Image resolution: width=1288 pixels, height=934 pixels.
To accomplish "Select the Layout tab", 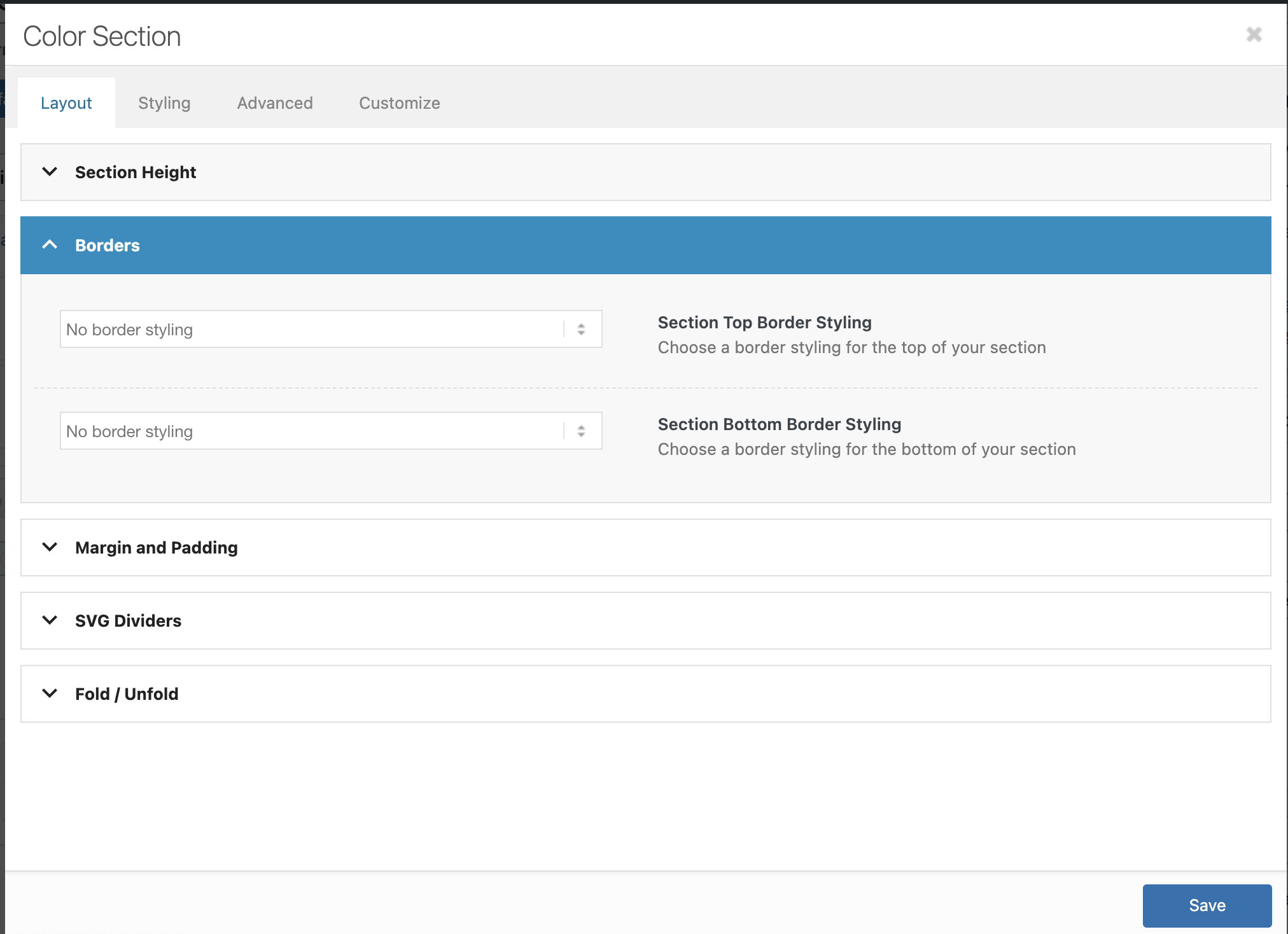I will [x=66, y=103].
